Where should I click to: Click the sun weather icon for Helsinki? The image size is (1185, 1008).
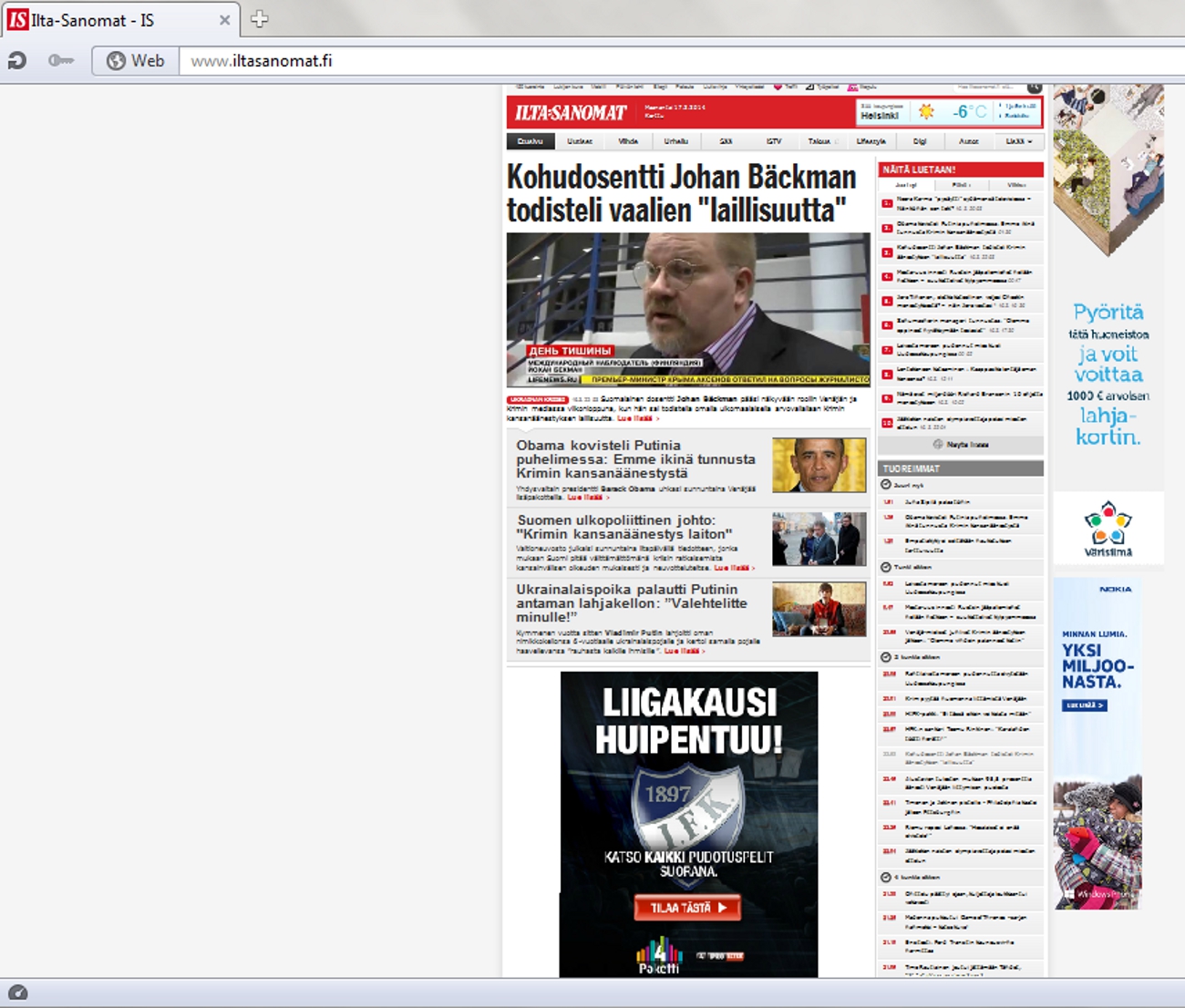click(926, 111)
